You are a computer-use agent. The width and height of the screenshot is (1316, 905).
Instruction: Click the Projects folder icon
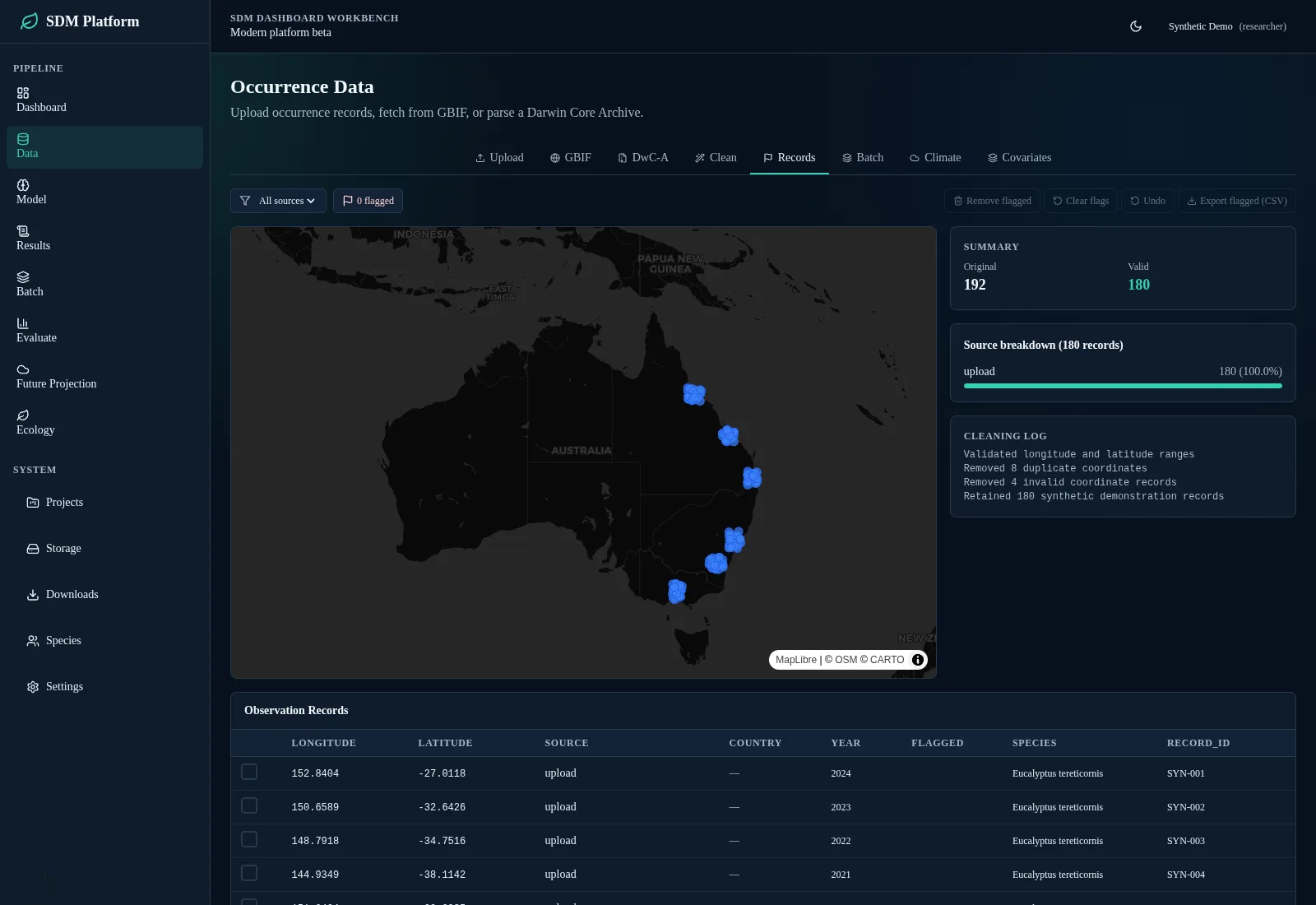33,503
